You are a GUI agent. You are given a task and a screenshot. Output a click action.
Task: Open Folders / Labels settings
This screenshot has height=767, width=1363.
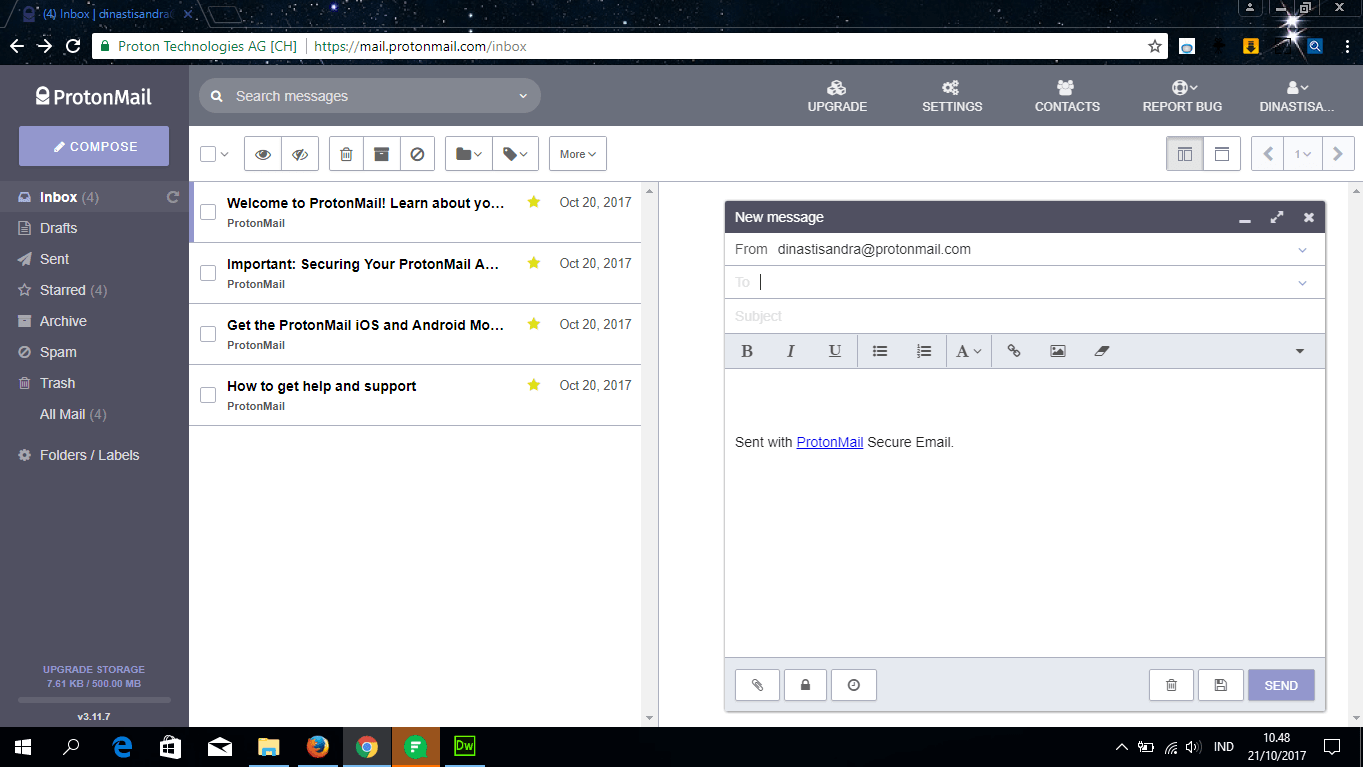tap(89, 455)
